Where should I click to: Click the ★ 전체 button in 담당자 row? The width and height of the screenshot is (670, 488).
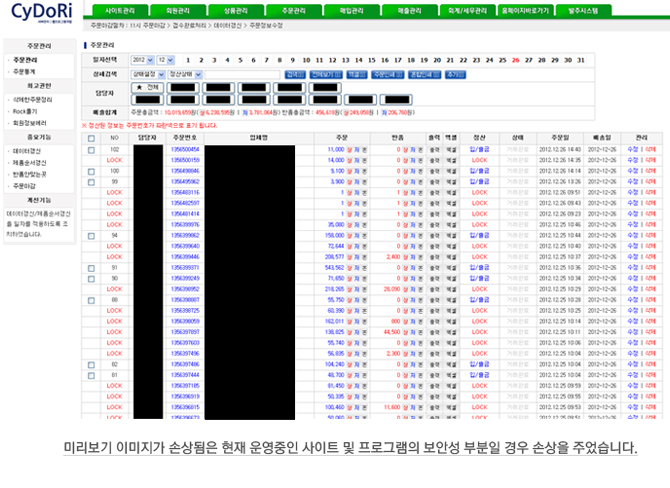[x=148, y=87]
